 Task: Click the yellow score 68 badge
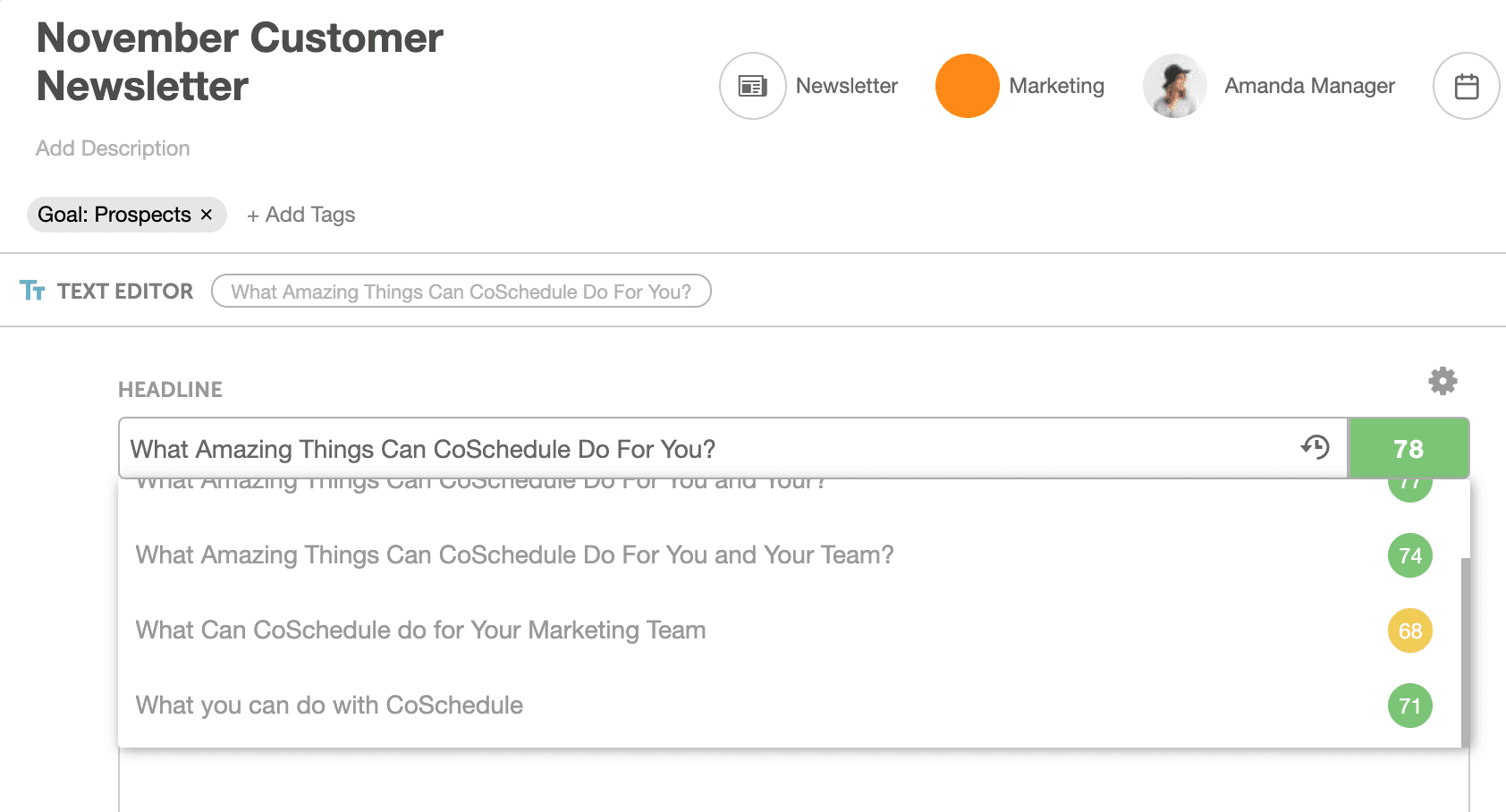(1410, 630)
